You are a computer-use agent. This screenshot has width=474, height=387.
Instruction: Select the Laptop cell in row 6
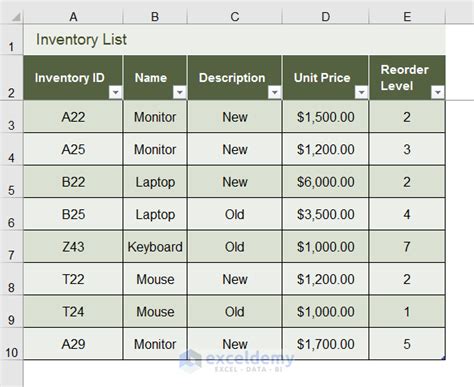[155, 214]
